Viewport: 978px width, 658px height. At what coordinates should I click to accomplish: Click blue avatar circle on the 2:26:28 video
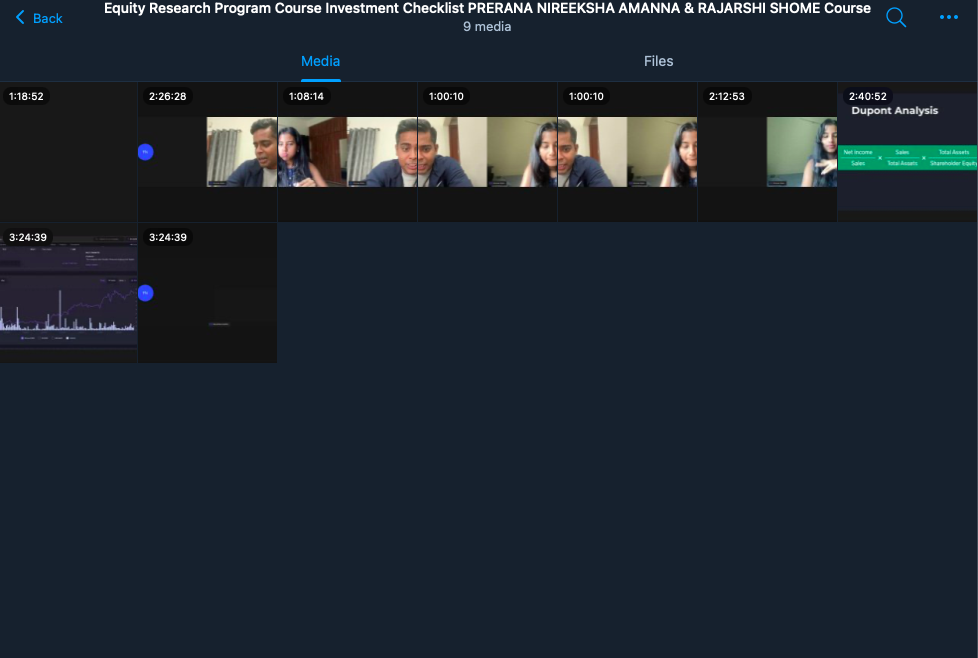point(145,152)
